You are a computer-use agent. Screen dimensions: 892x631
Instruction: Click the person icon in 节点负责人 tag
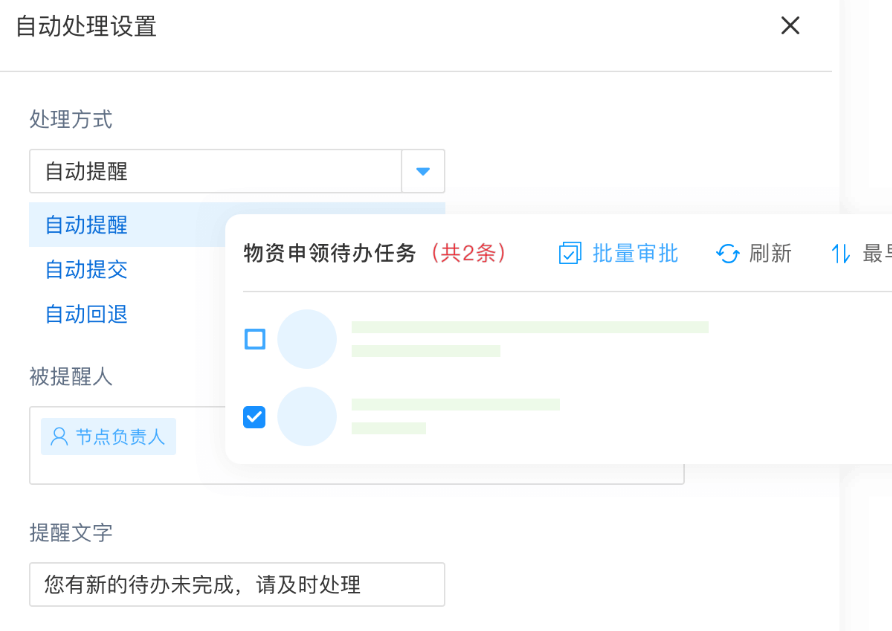[59, 437]
